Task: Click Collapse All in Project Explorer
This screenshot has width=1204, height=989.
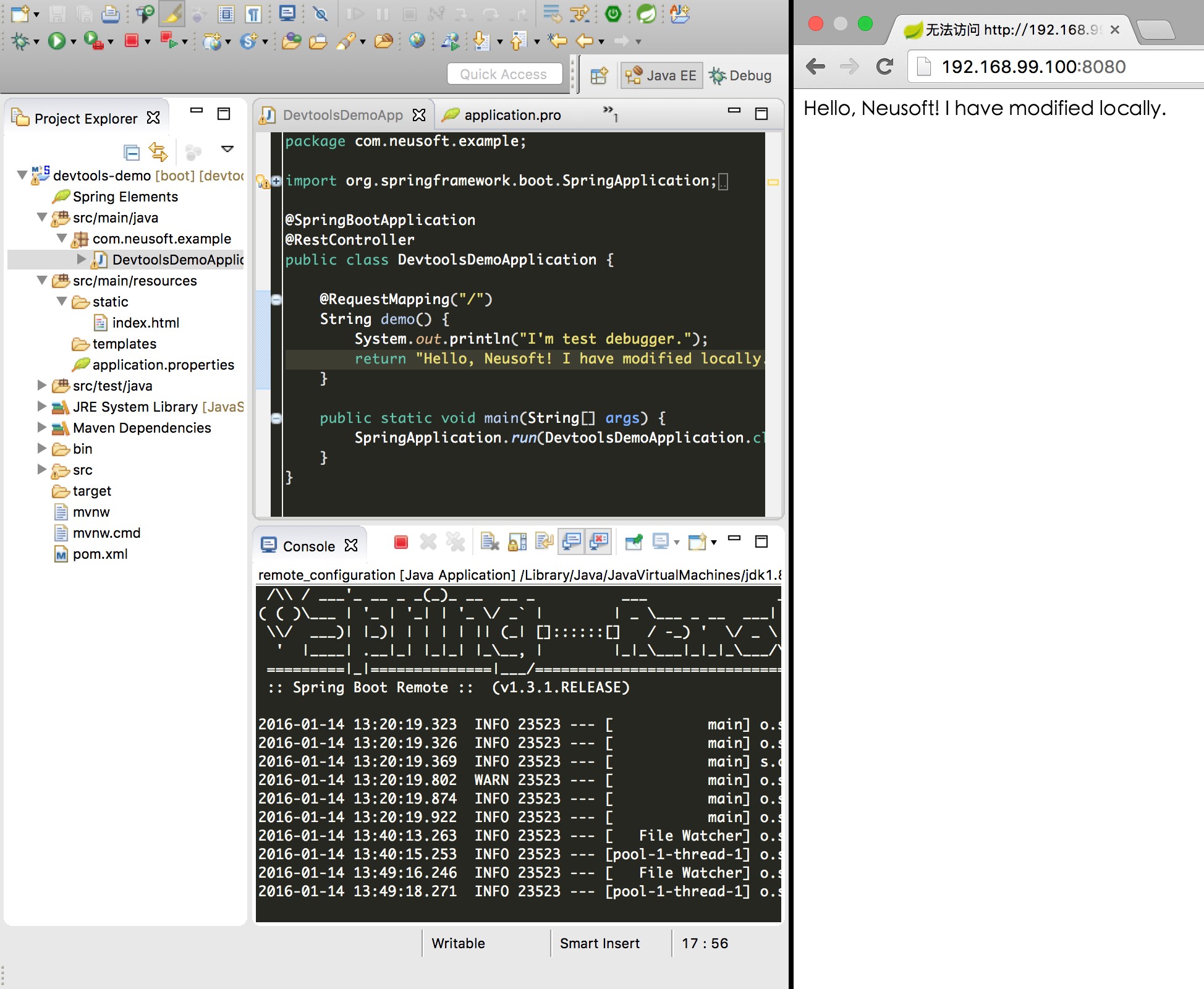Action: pyautogui.click(x=132, y=151)
